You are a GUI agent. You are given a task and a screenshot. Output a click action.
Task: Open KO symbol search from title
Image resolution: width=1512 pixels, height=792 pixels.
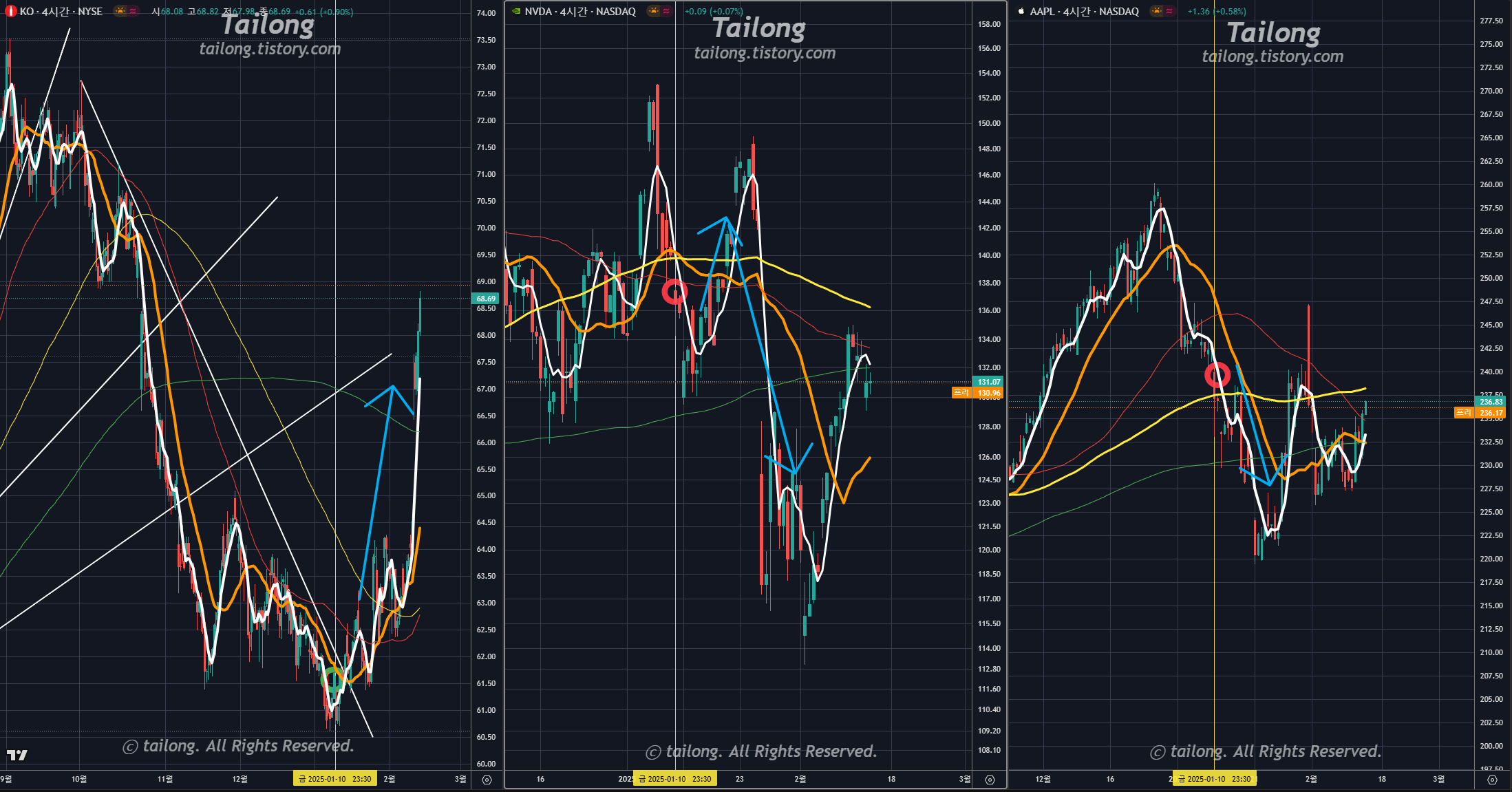coord(27,12)
